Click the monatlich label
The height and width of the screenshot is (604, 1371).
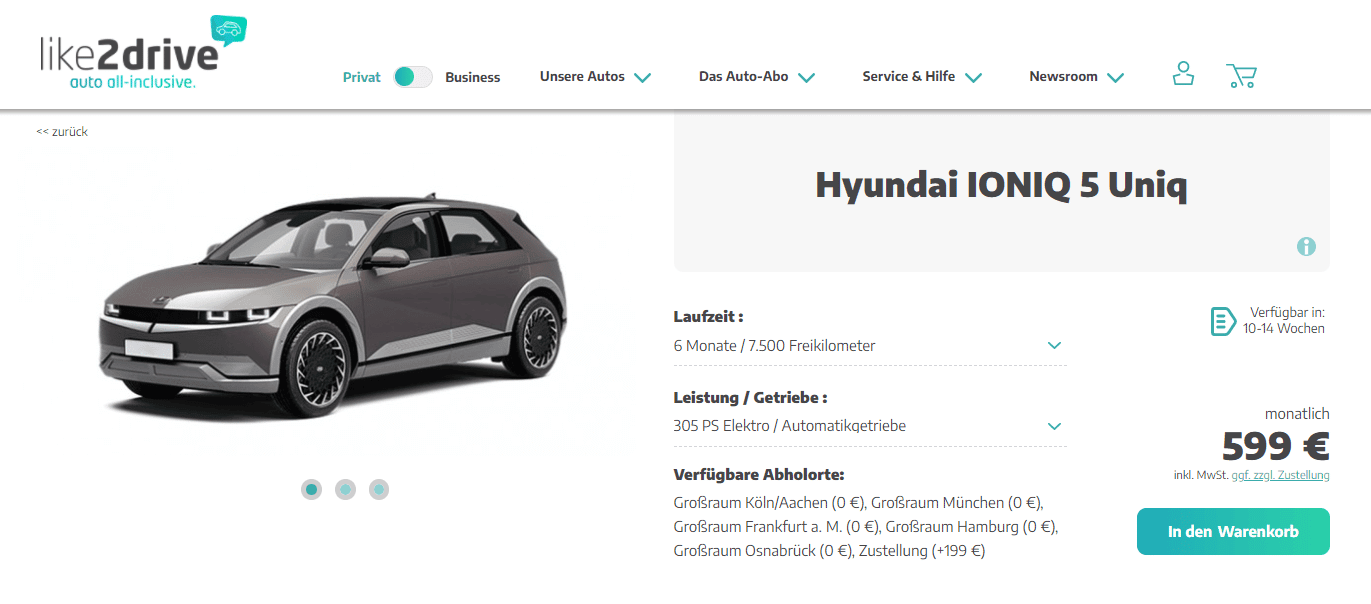pyautogui.click(x=1297, y=413)
